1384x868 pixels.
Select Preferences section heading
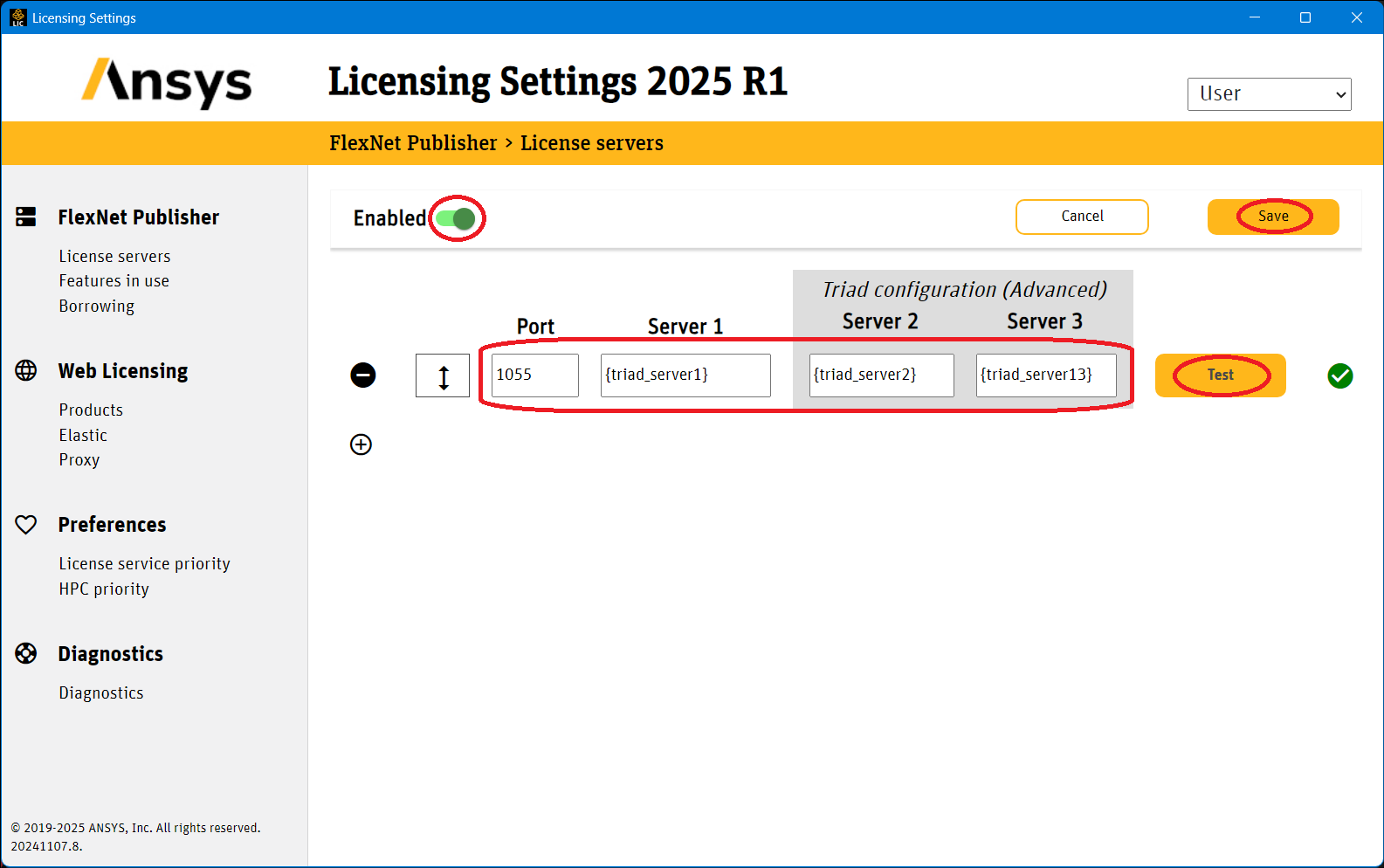pos(112,524)
